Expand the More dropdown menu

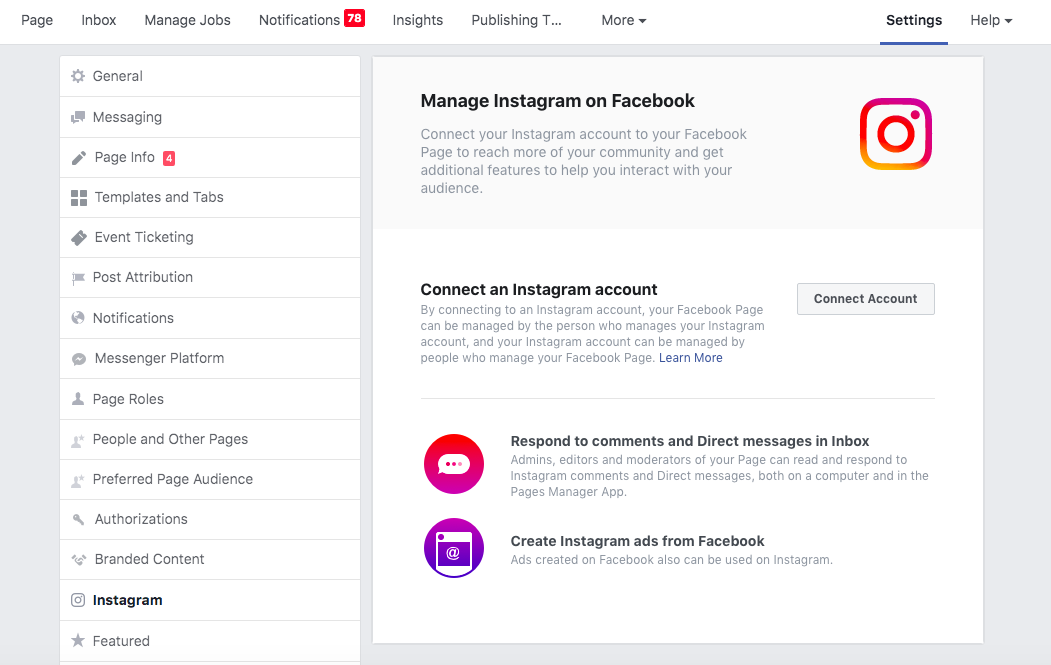point(623,21)
